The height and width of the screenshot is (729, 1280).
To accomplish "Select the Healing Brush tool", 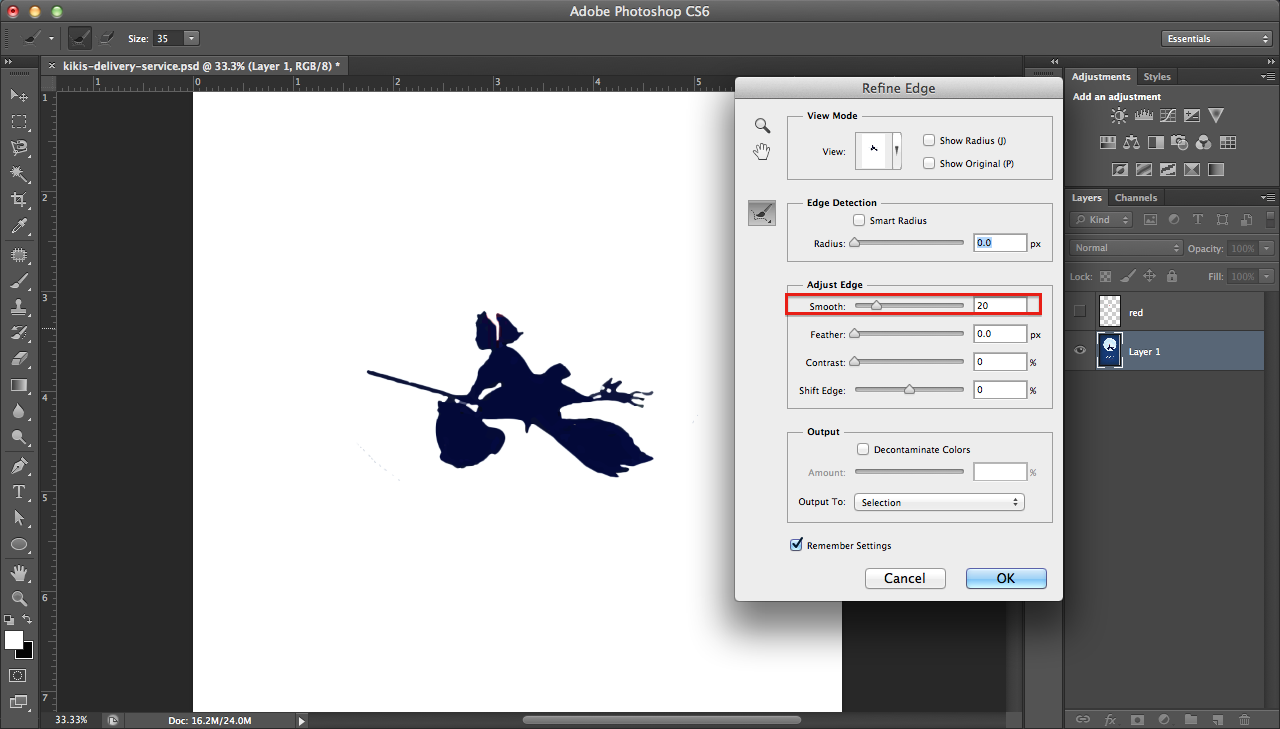I will pos(19,255).
